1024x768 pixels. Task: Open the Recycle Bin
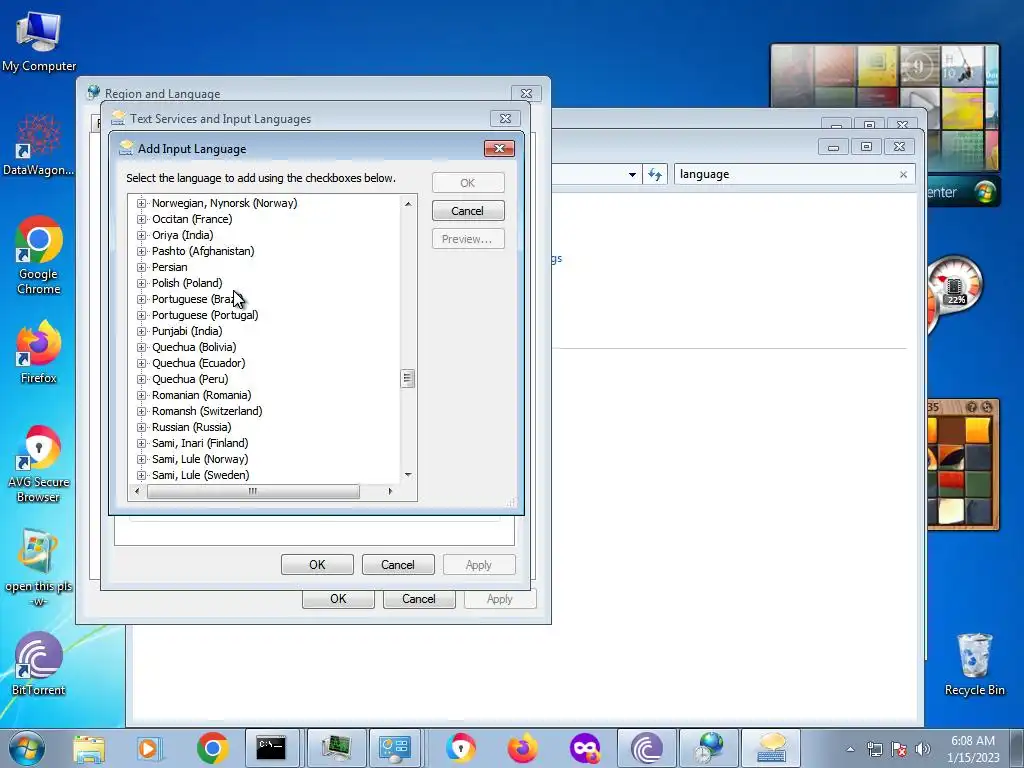click(974, 664)
